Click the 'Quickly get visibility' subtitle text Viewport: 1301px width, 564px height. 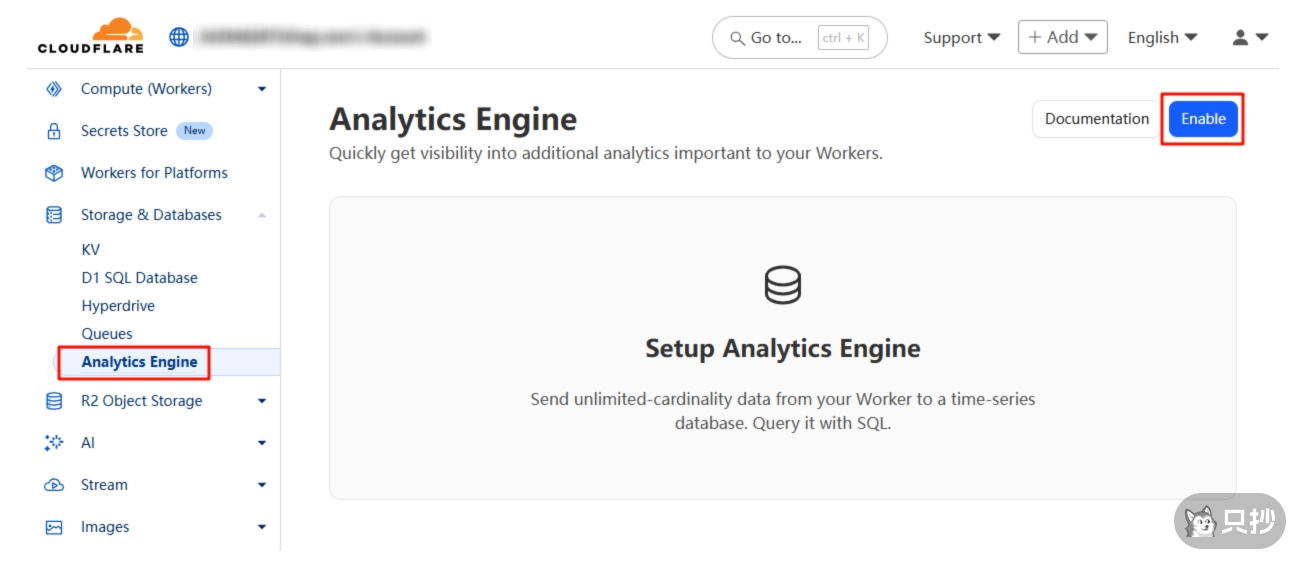[606, 154]
